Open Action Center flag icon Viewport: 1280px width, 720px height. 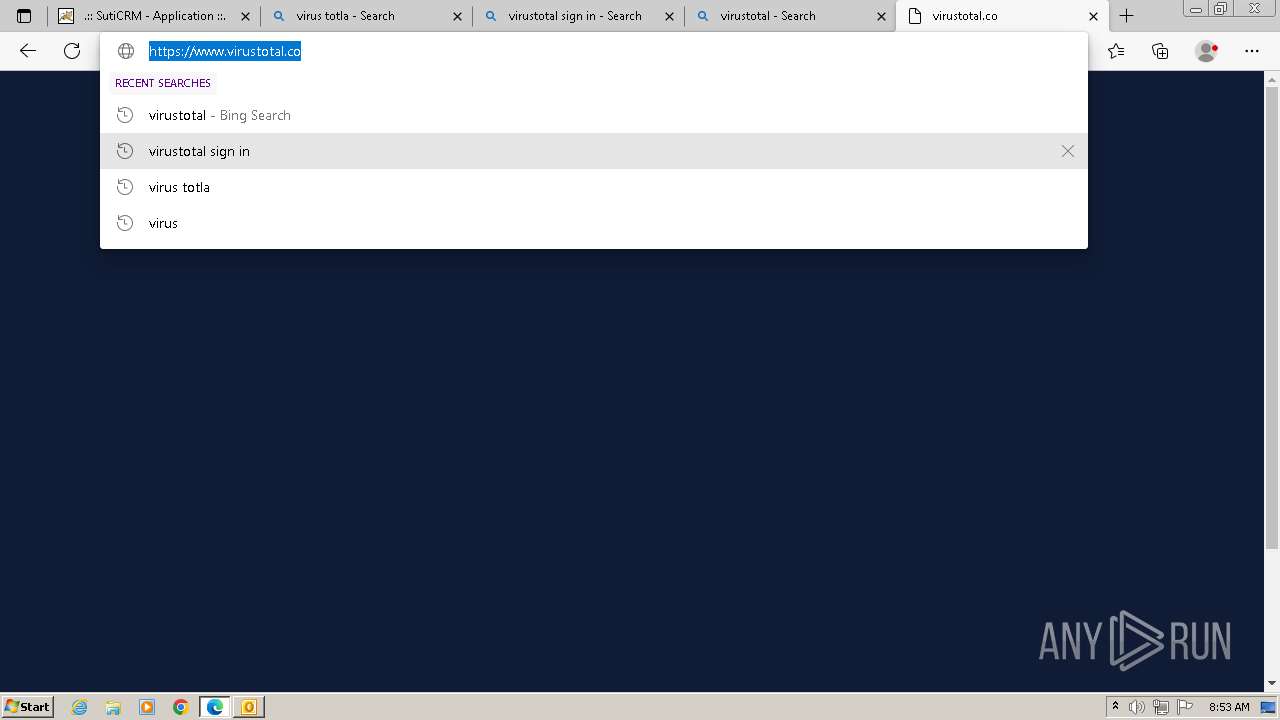click(x=1185, y=707)
